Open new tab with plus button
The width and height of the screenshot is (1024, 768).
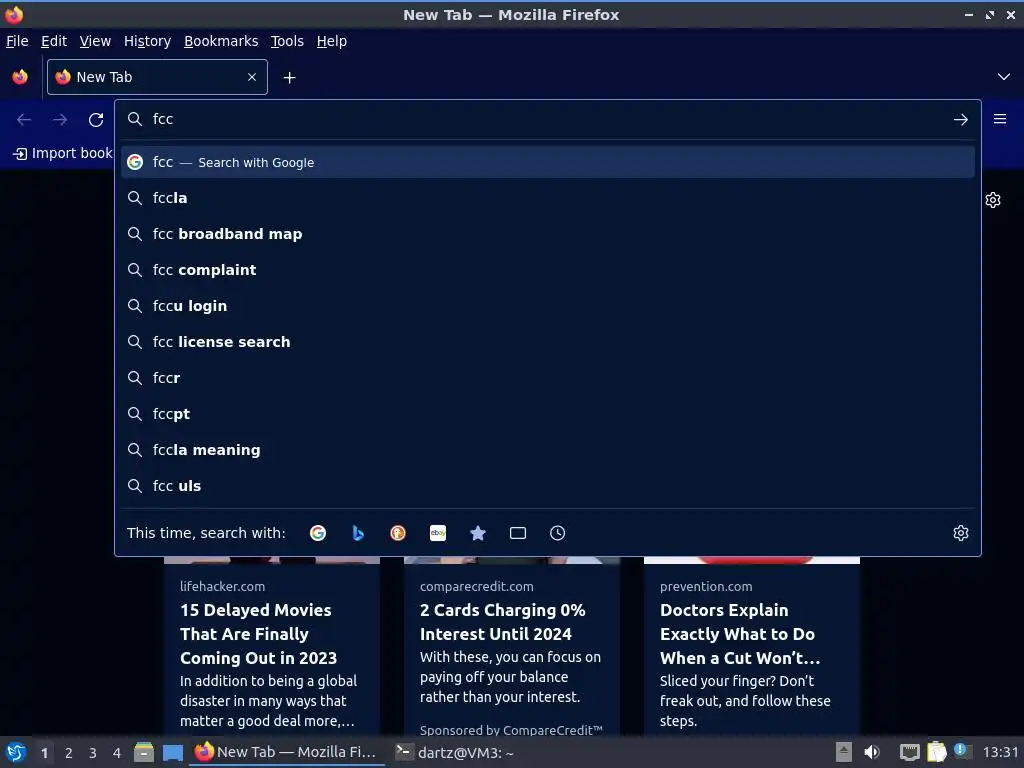click(x=289, y=78)
